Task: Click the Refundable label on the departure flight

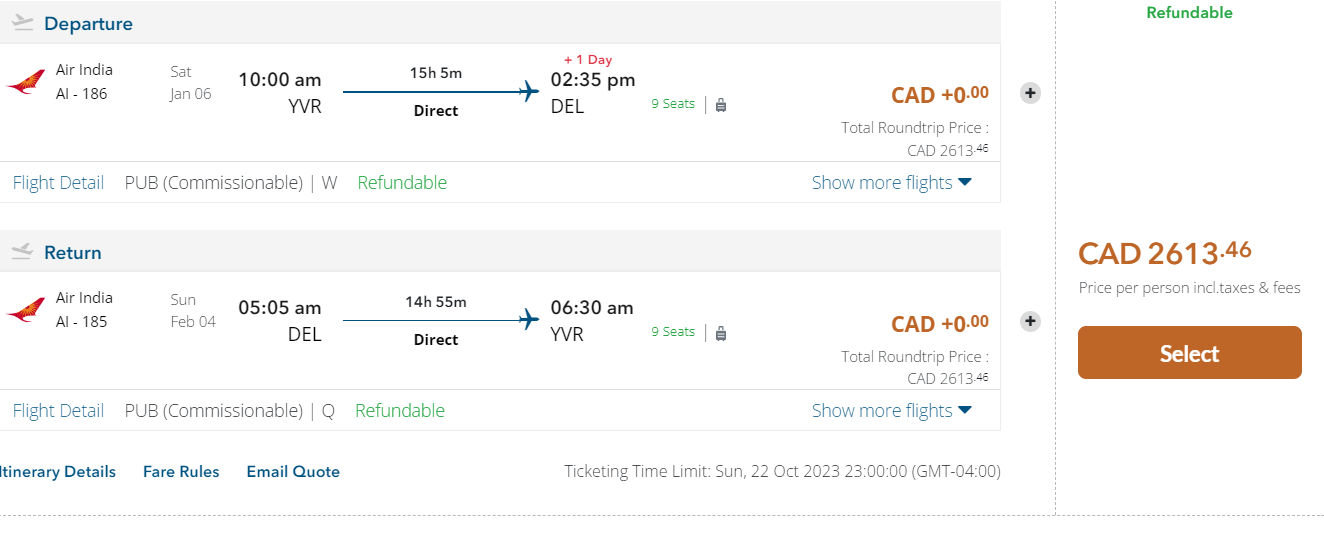Action: click(x=402, y=182)
